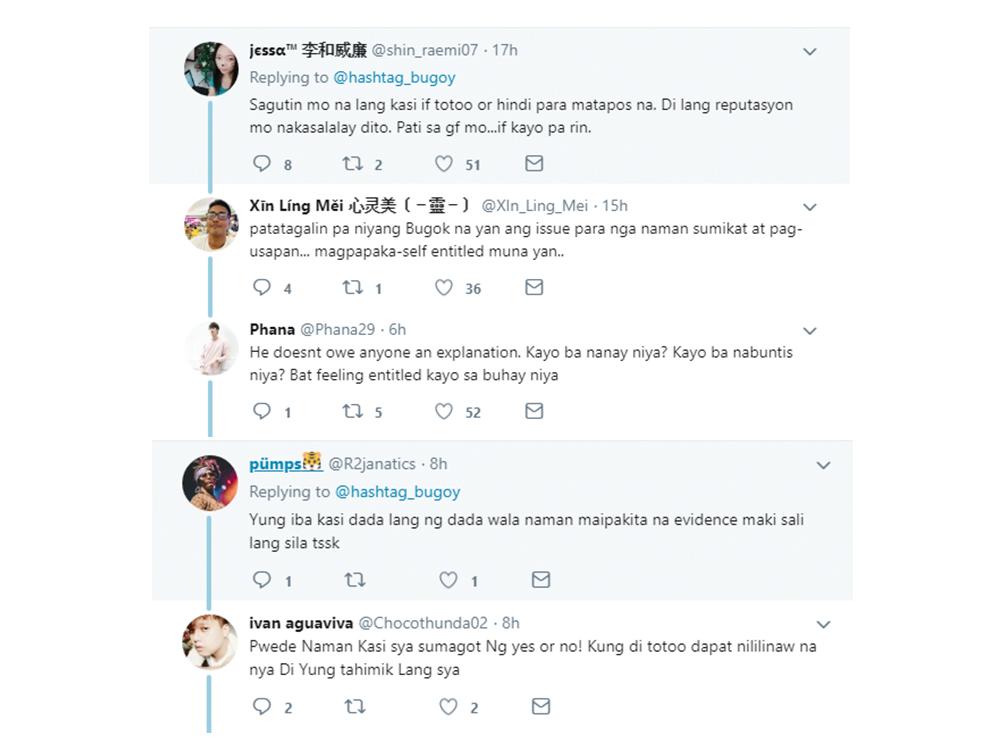
Task: Open the @hashtag_bugoy link in pümps' reply
Action: coord(397,492)
